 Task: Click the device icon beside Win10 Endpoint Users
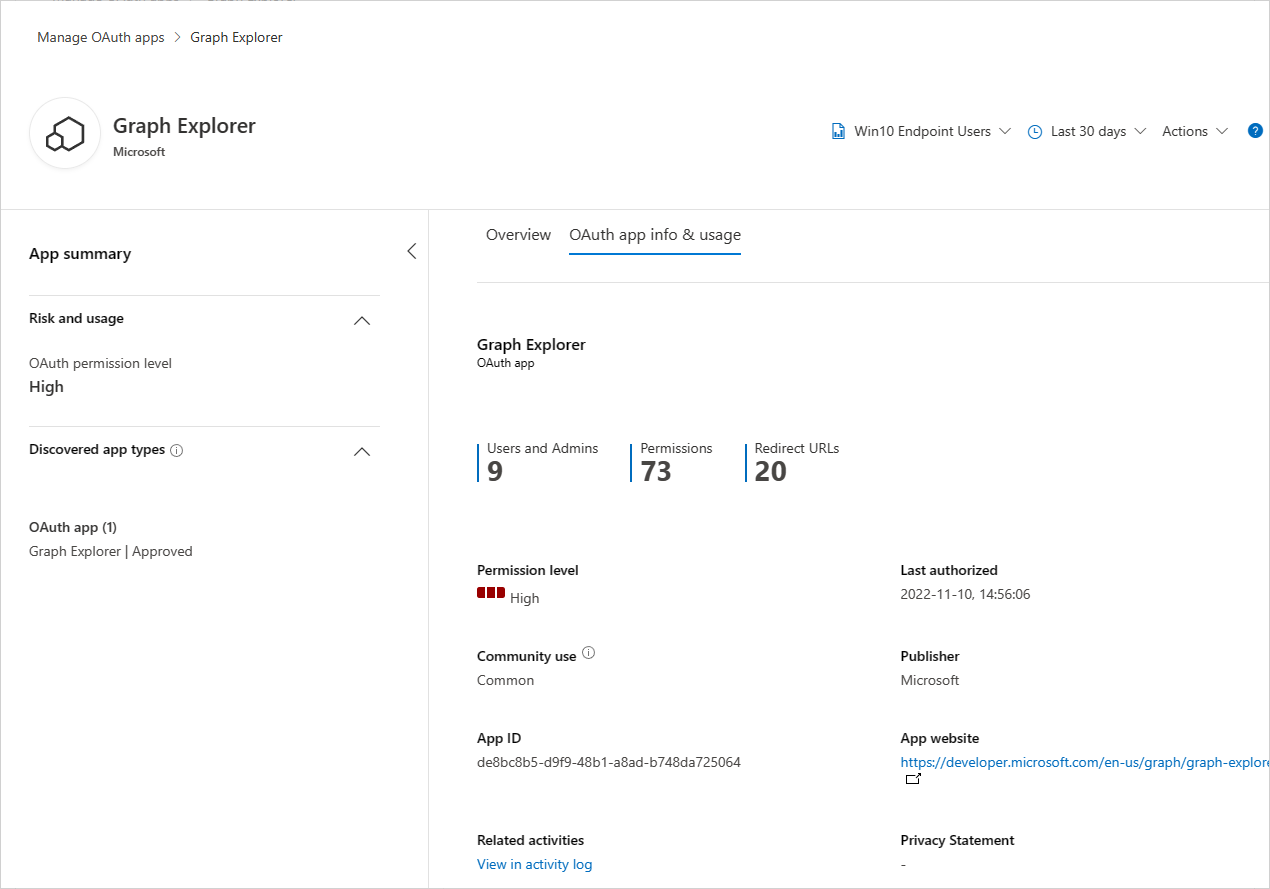point(837,130)
